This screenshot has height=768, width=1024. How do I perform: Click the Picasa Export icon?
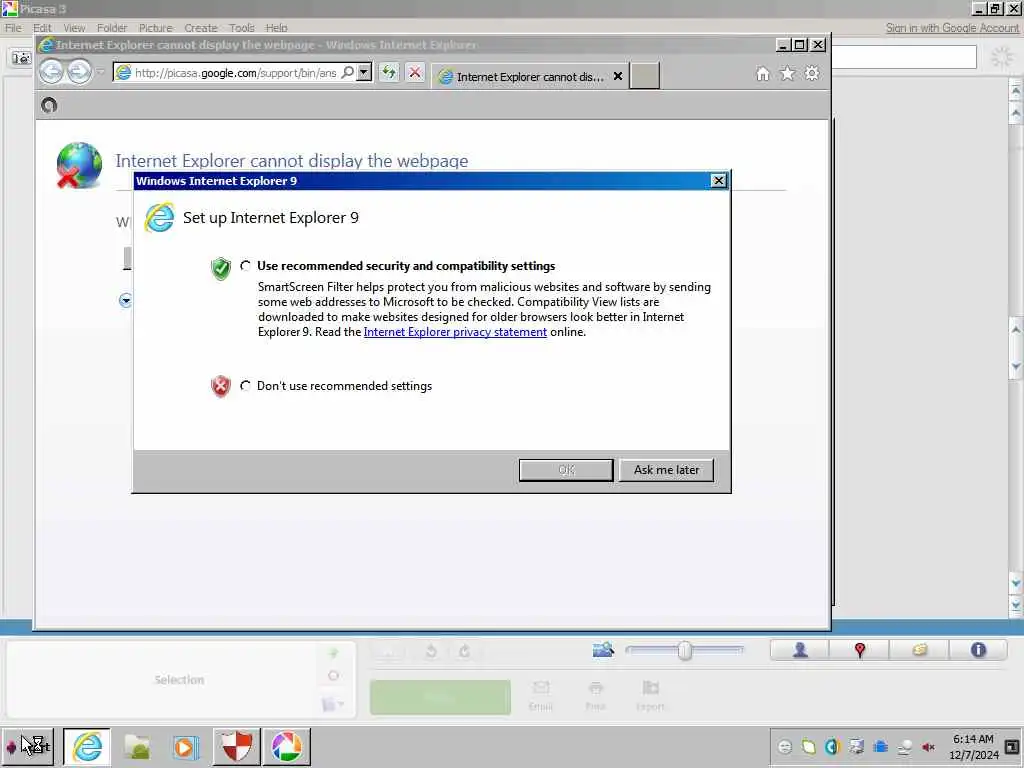pyautogui.click(x=650, y=696)
